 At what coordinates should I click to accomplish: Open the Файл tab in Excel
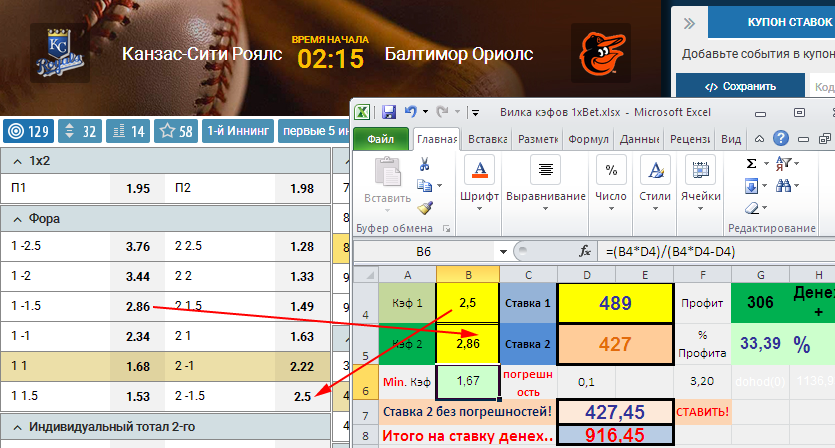click(x=380, y=139)
